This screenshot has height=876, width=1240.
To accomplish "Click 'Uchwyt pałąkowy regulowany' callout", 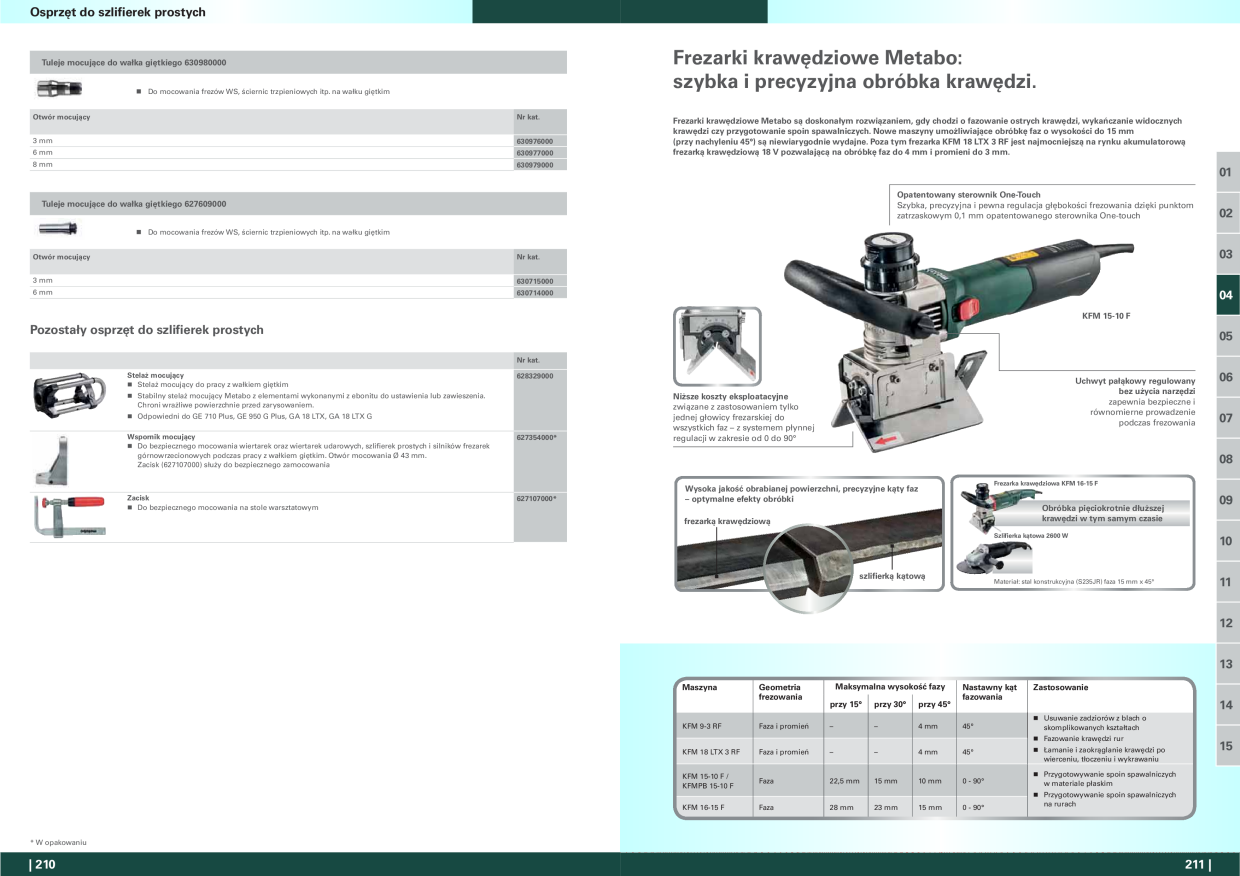I will pos(1135,381).
